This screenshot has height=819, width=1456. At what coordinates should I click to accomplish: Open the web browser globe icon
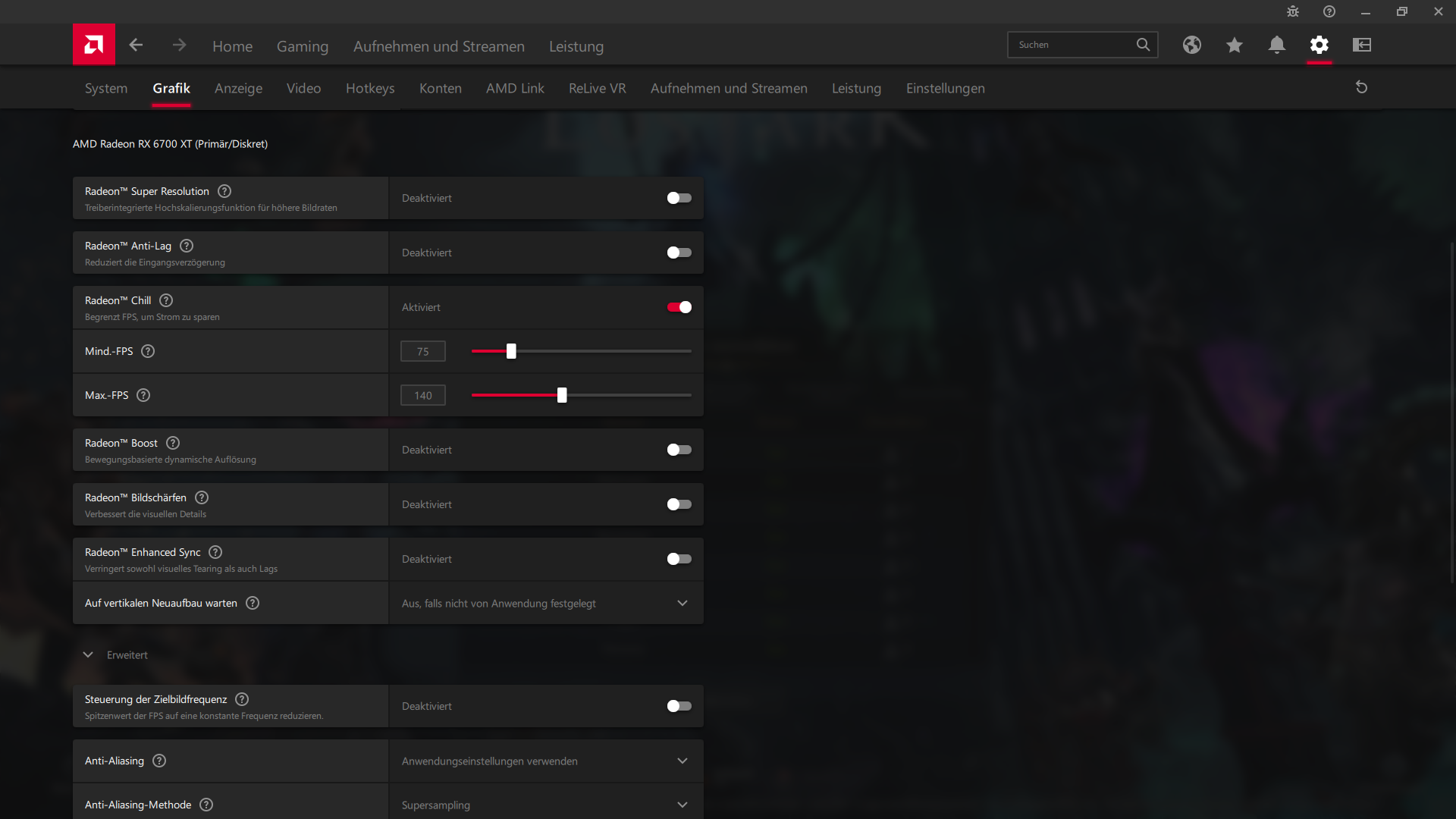point(1191,45)
